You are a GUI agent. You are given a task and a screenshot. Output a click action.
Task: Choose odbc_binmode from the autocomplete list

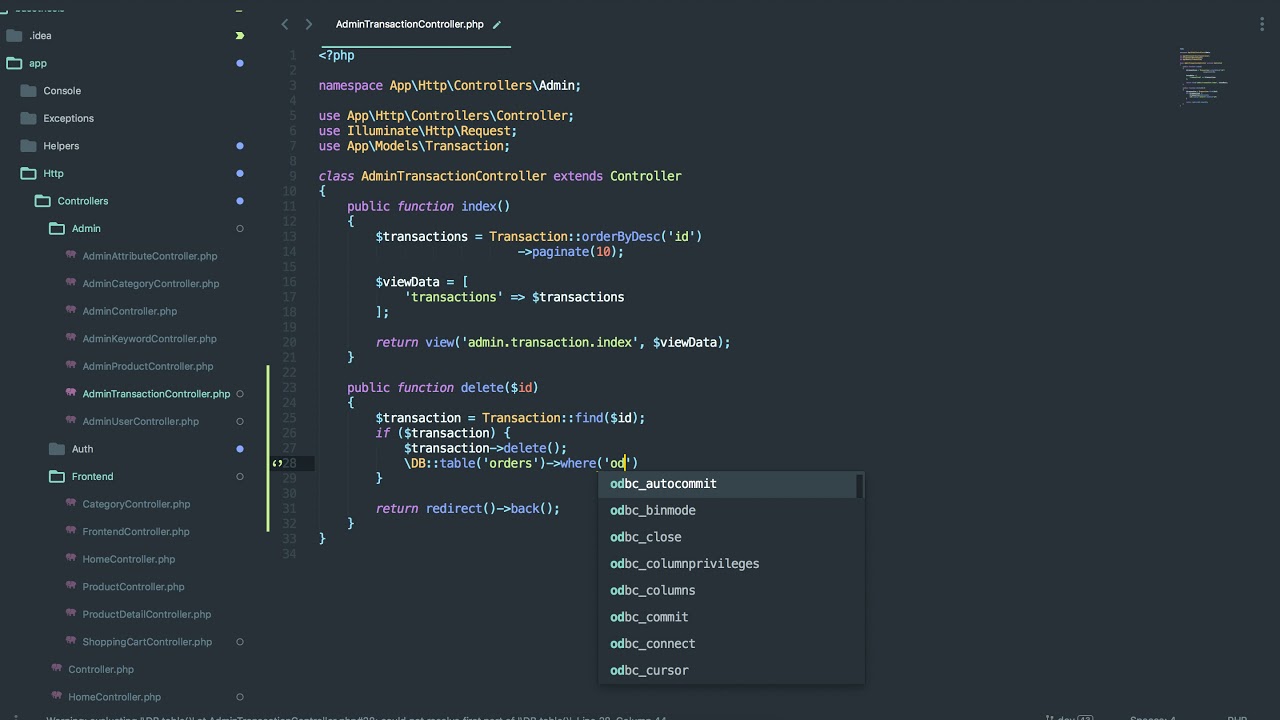(x=731, y=510)
